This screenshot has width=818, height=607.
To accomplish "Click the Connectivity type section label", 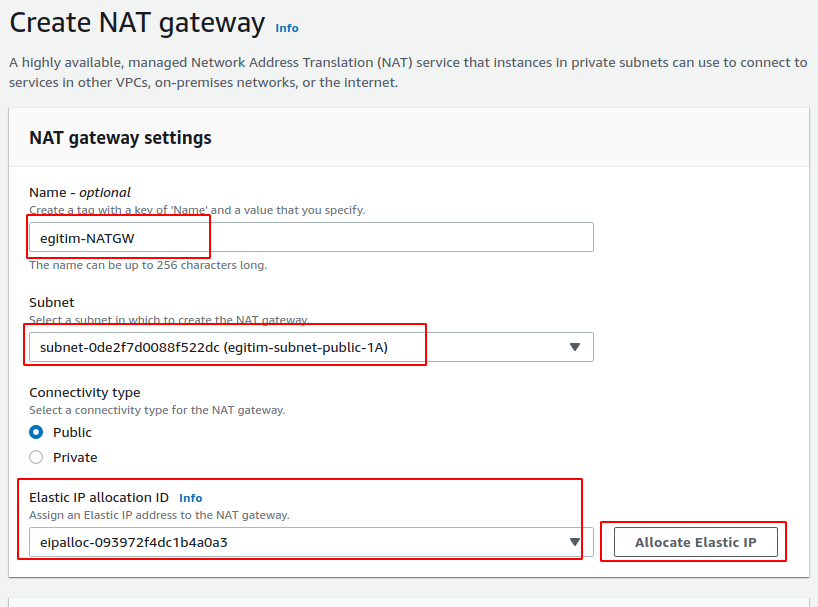I will [x=85, y=393].
